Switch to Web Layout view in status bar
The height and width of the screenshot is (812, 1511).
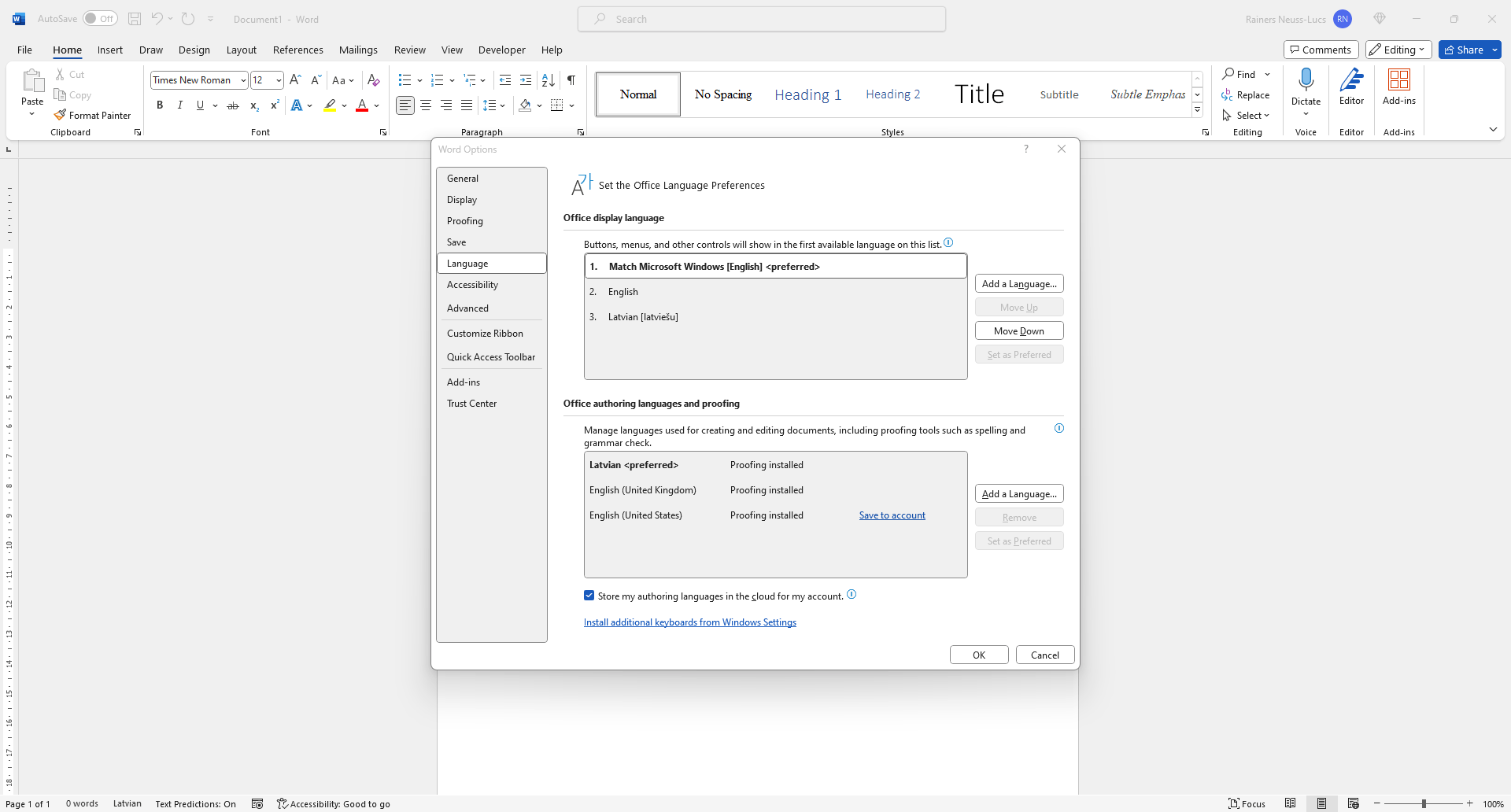[x=1353, y=803]
